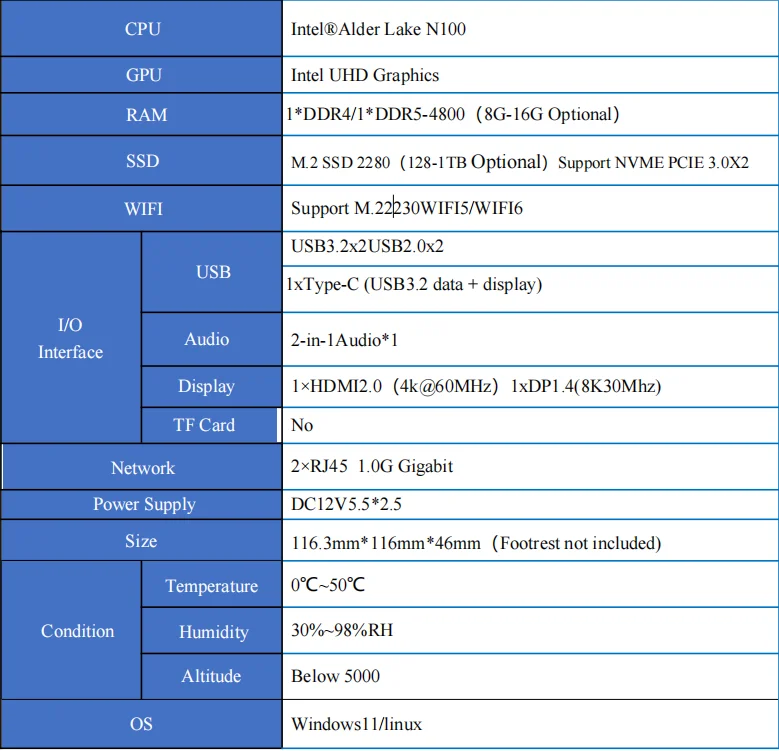This screenshot has width=779, height=751.
Task: Click "2-in-1Audio*1" value
Action: click(x=344, y=340)
